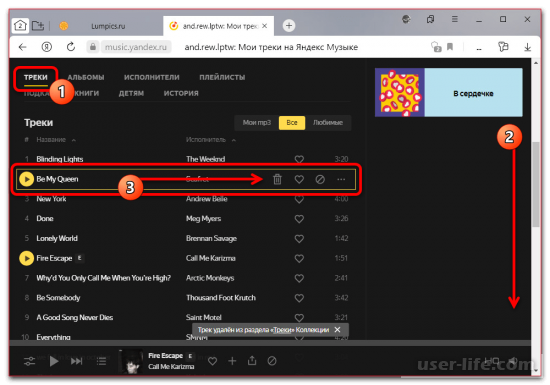Viewport: 550px width, 385px height.
Task: Share the current track from player
Action: coord(252,360)
